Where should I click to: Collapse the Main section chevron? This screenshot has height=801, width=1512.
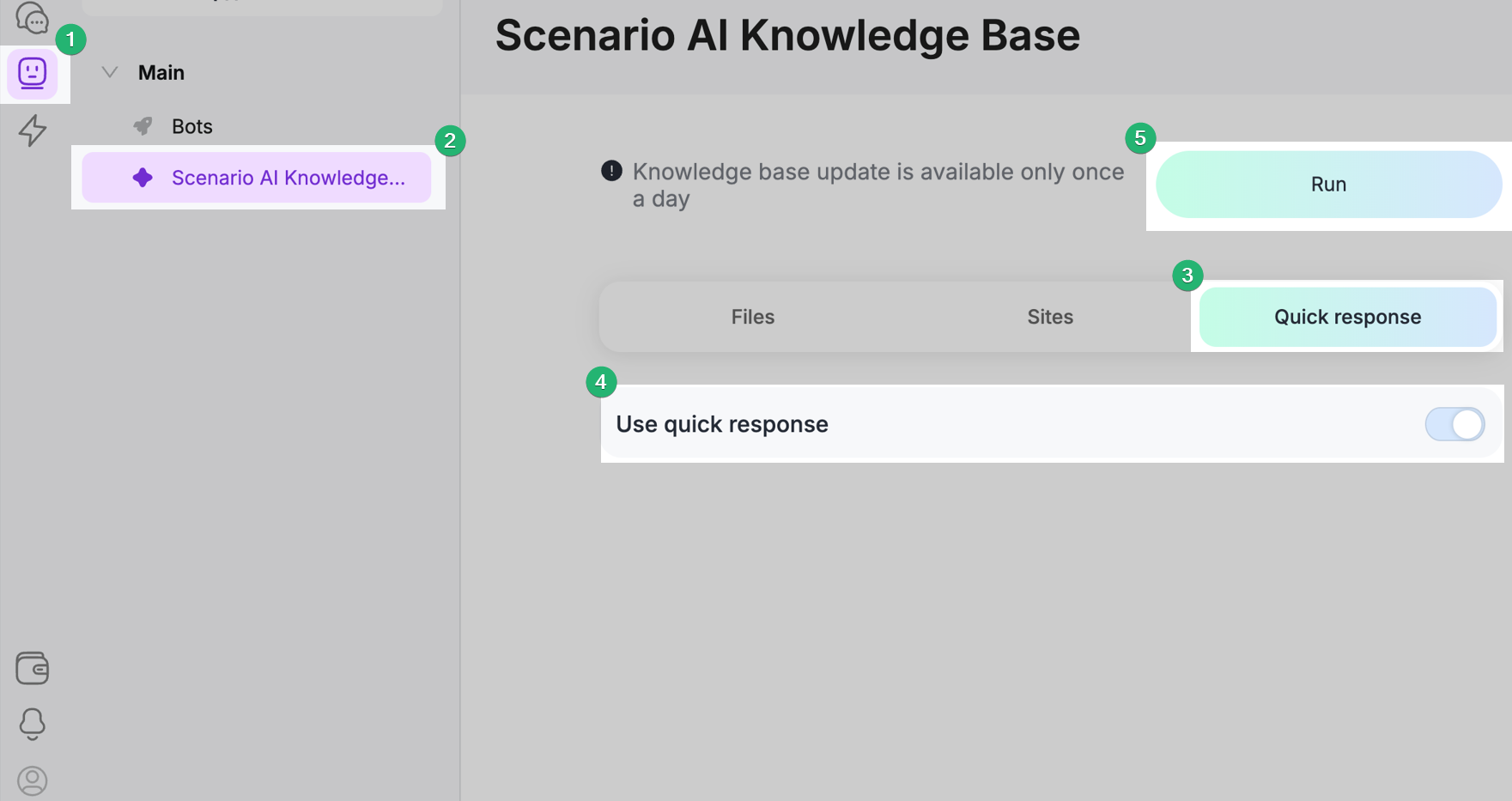click(110, 73)
